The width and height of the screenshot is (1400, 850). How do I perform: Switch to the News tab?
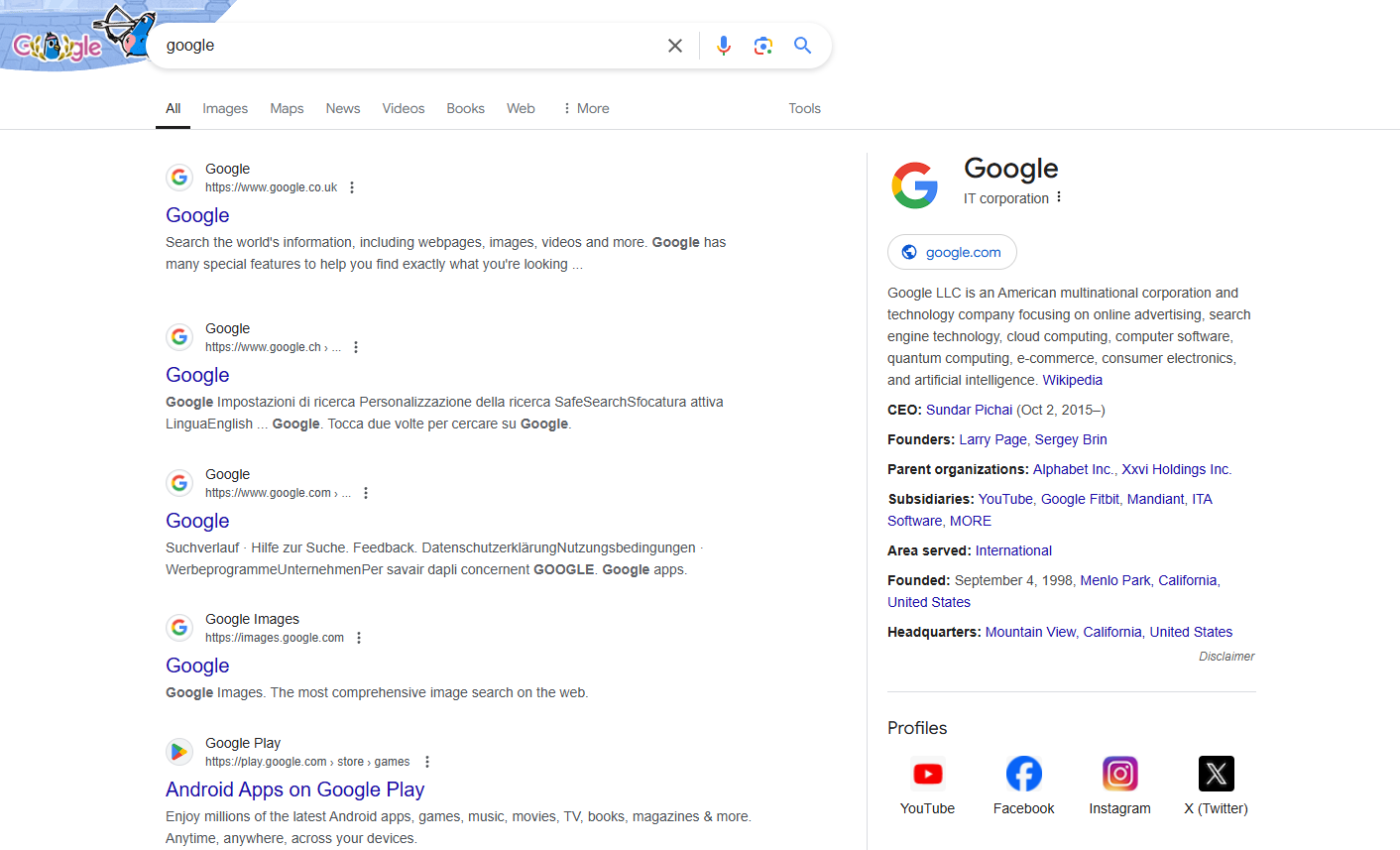coord(343,109)
